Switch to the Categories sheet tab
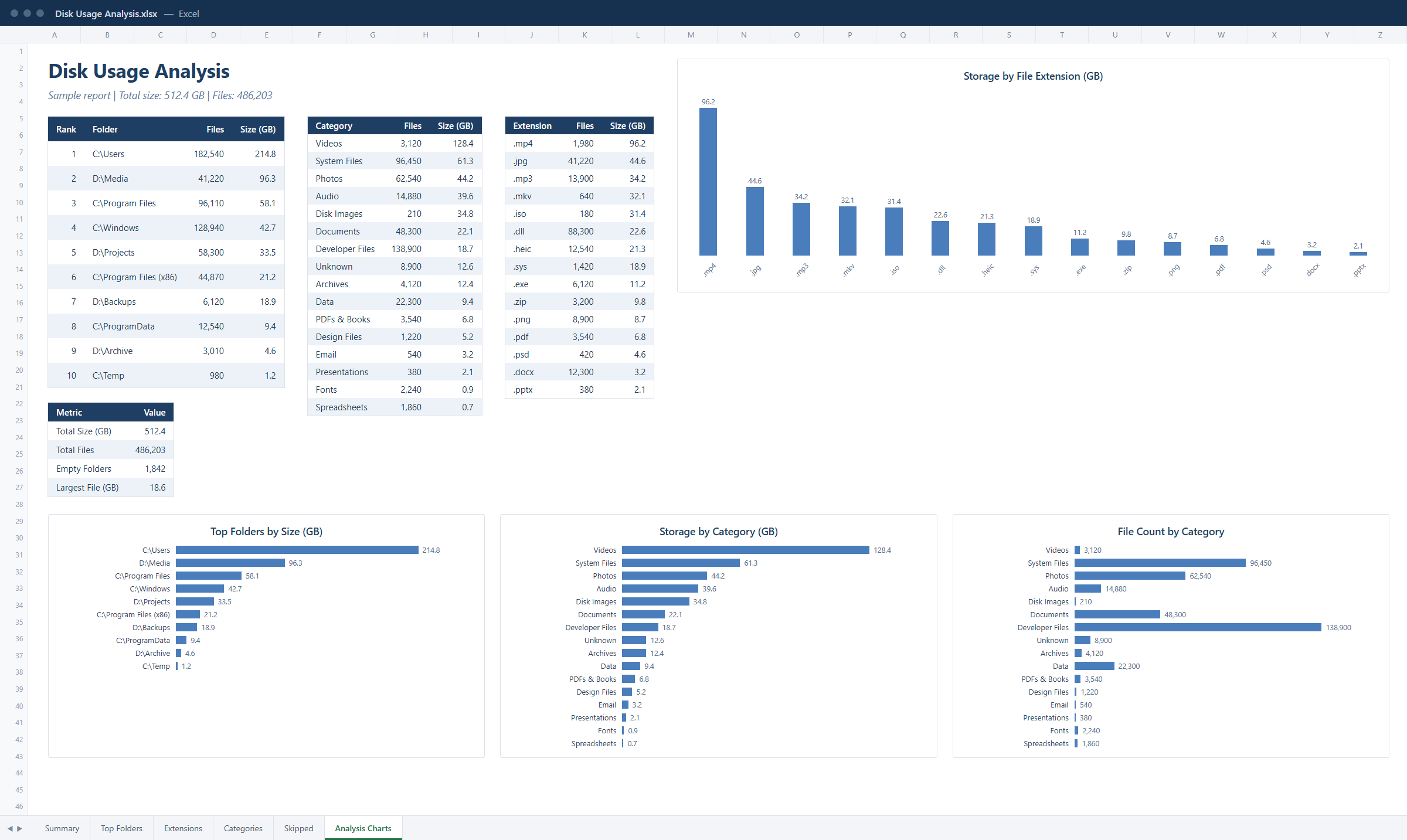Image resolution: width=1407 pixels, height=840 pixels. coord(243,828)
